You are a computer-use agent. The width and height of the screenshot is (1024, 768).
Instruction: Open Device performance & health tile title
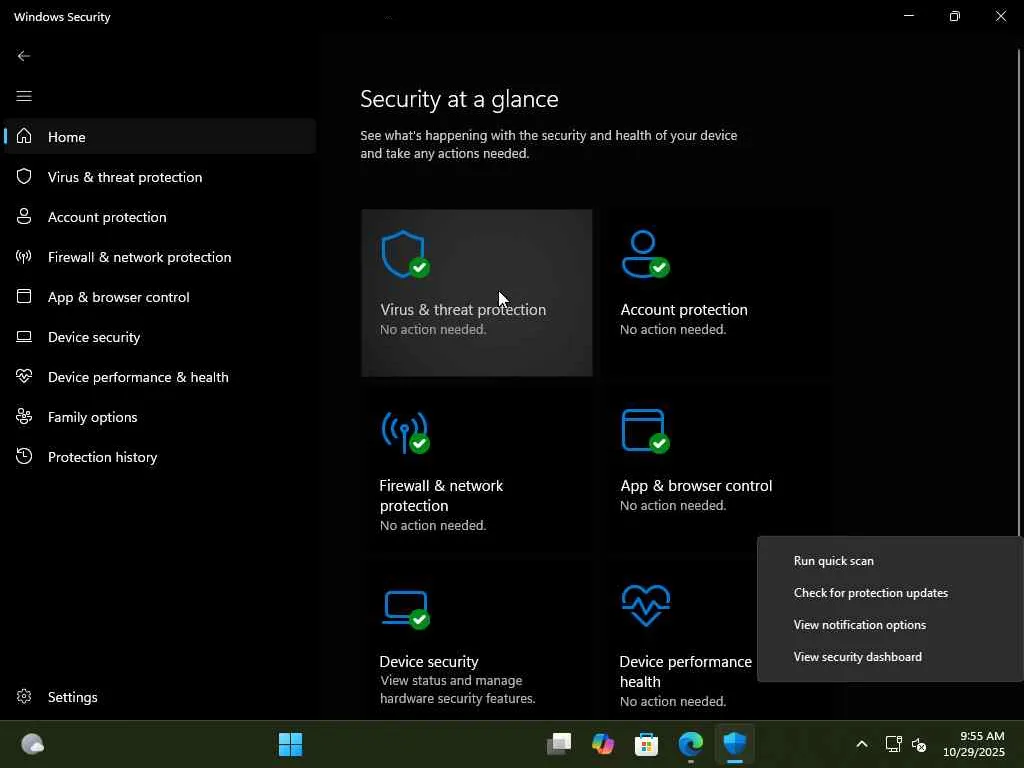coord(685,671)
